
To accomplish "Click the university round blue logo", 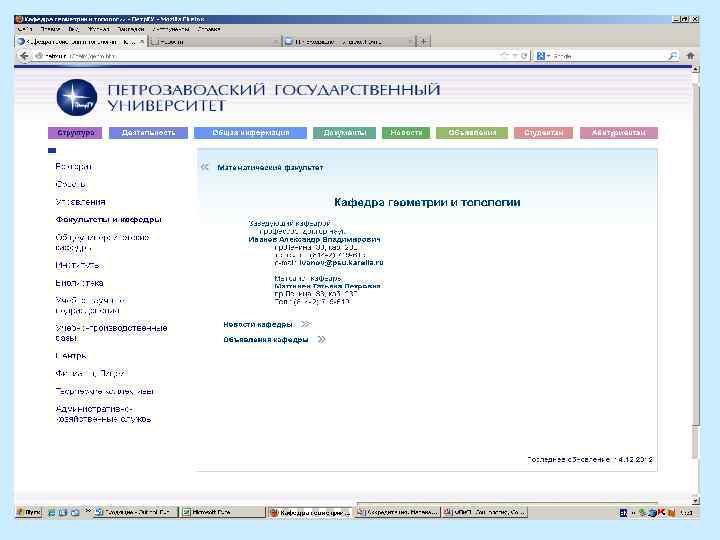I will [x=77, y=97].
